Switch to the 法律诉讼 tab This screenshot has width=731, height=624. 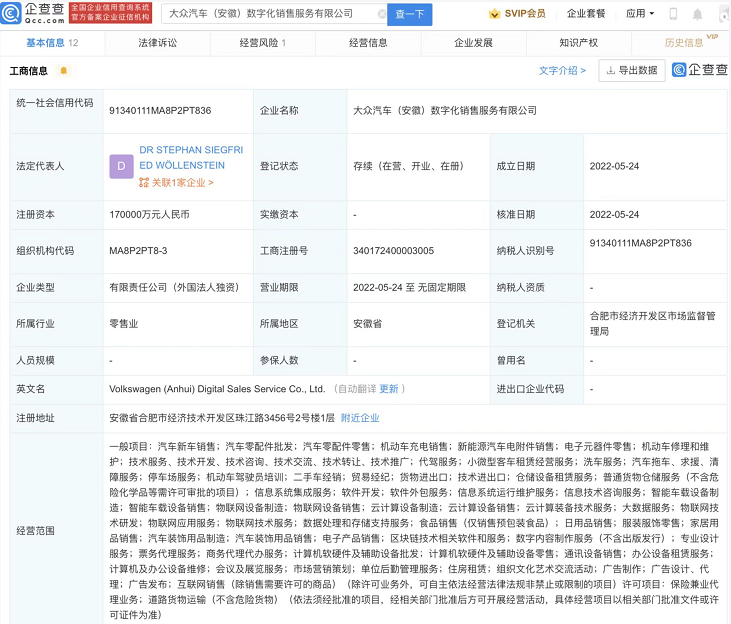click(158, 43)
